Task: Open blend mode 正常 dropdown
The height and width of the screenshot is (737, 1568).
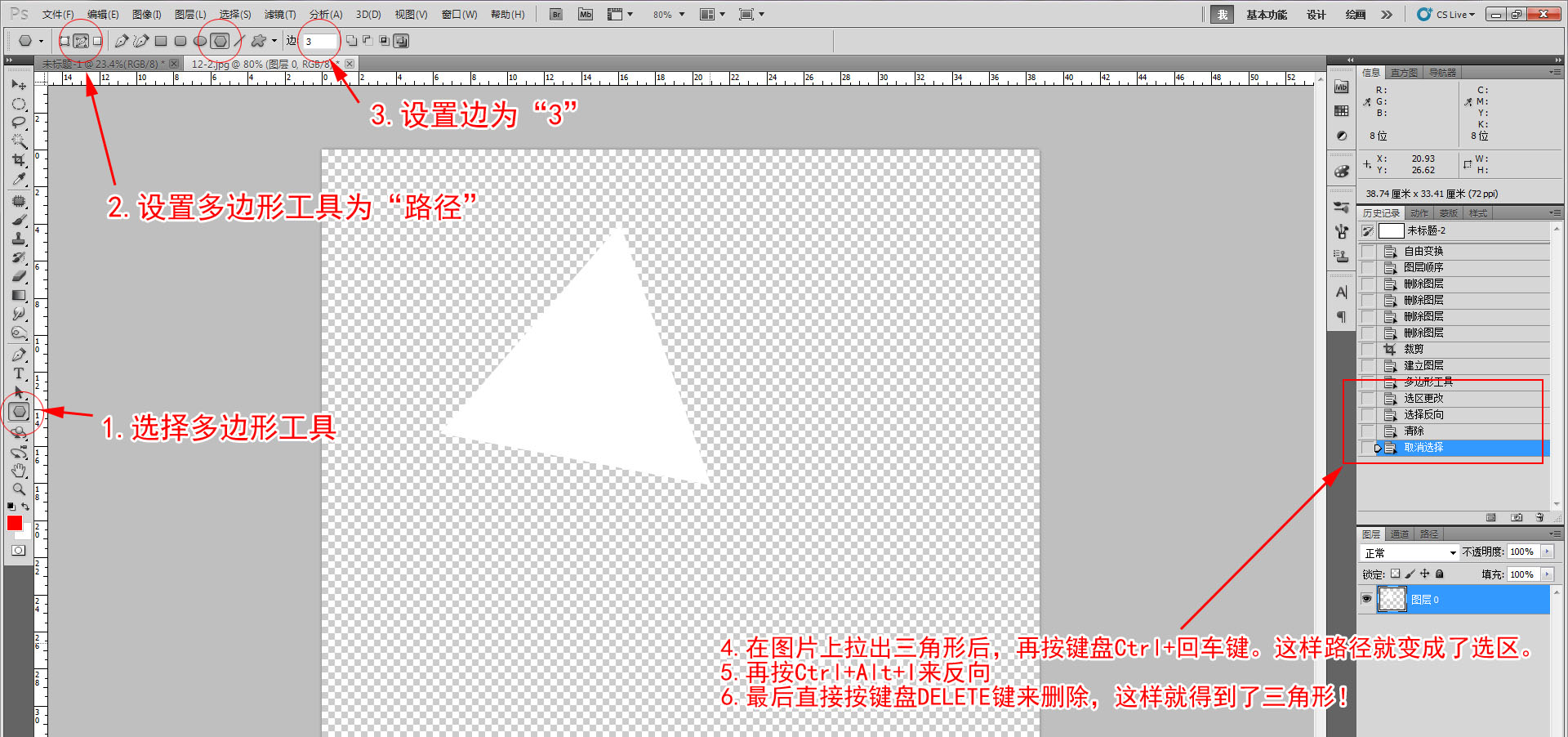Action: (x=1410, y=553)
